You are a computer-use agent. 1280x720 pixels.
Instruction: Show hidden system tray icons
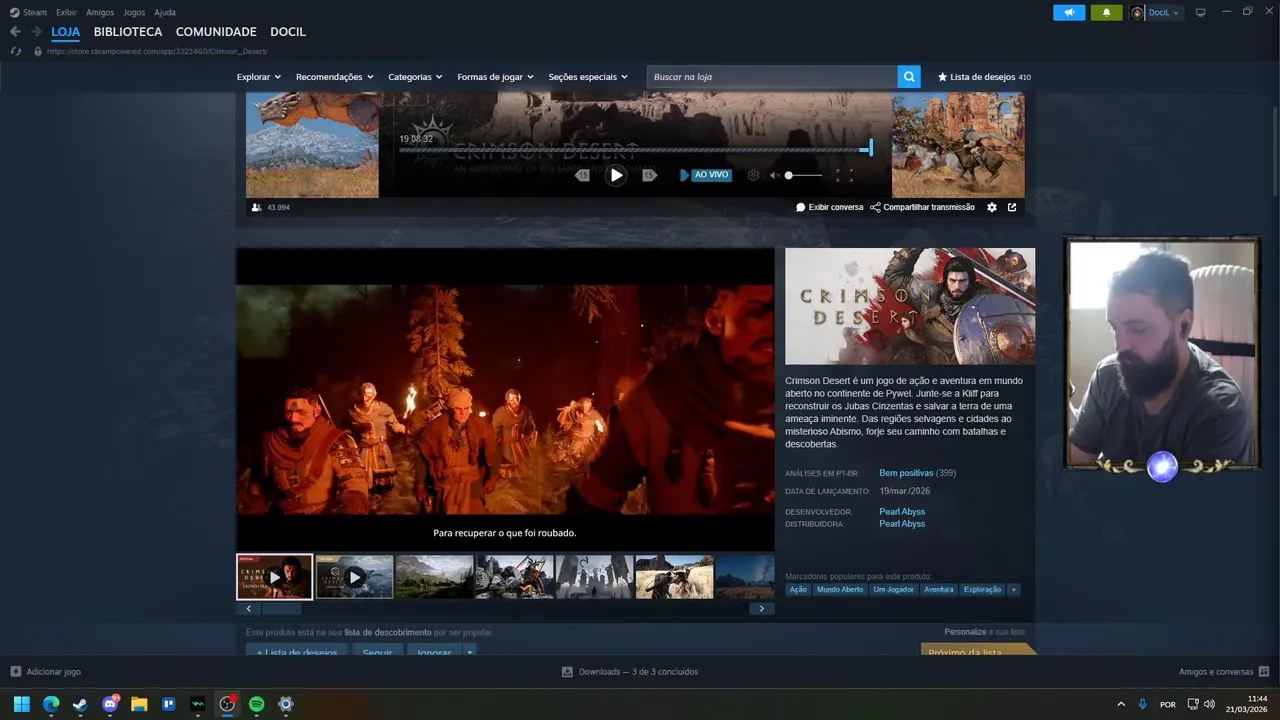[1120, 704]
